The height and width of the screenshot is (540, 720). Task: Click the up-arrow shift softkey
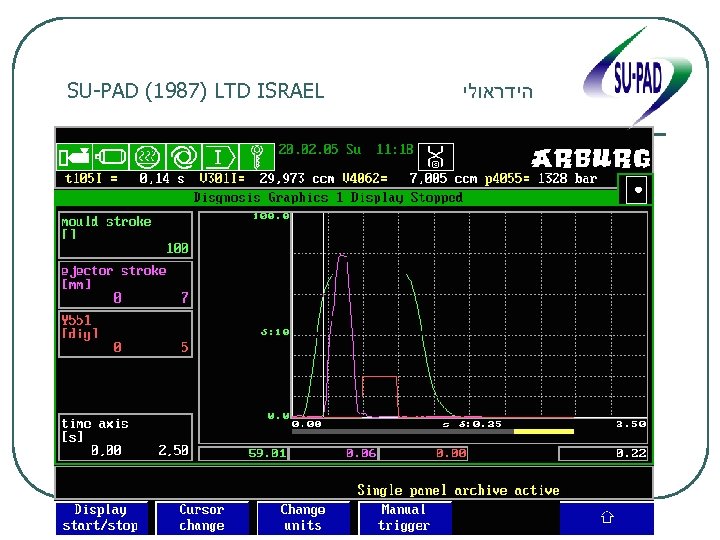pos(607,518)
